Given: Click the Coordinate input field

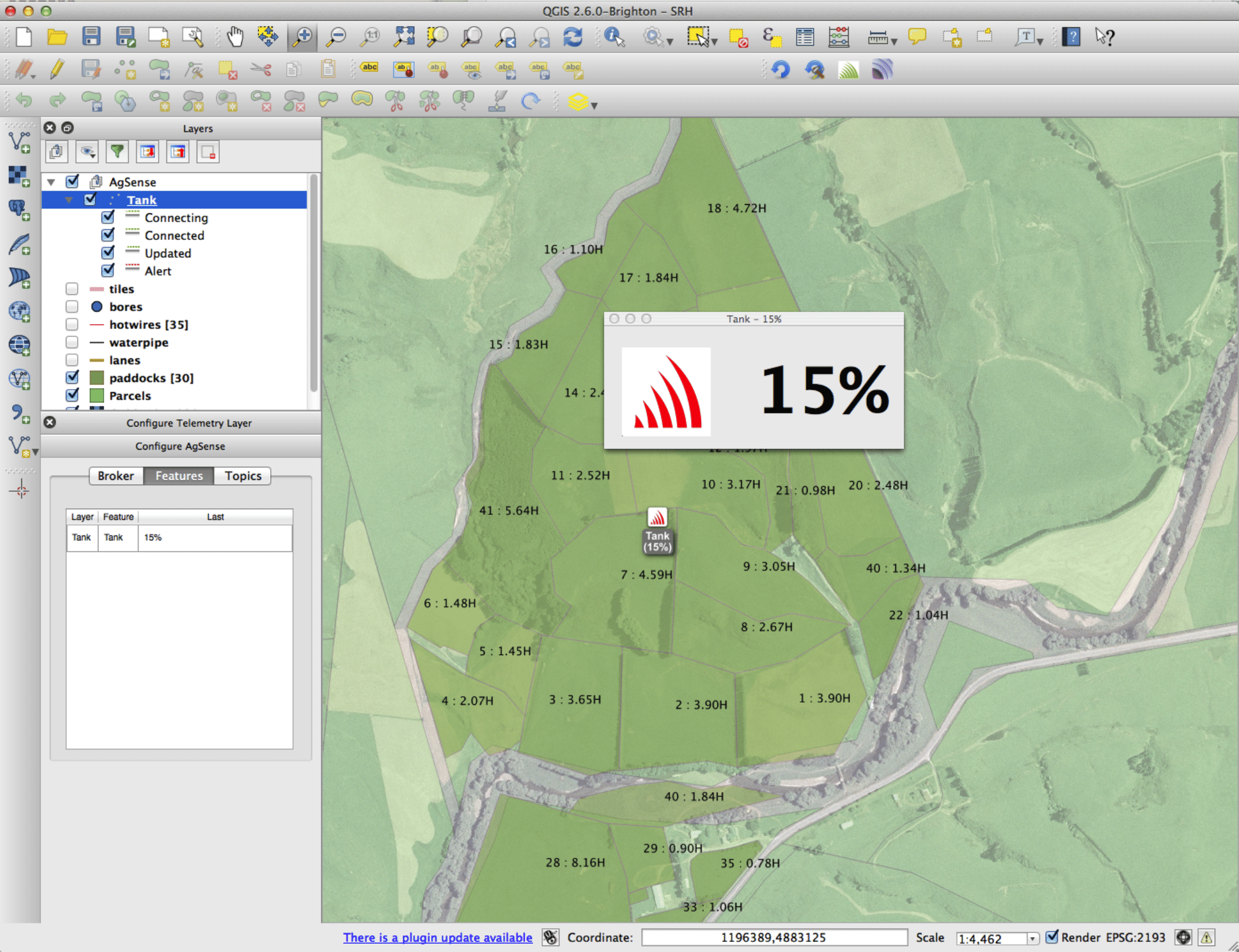Looking at the screenshot, I should point(774,937).
